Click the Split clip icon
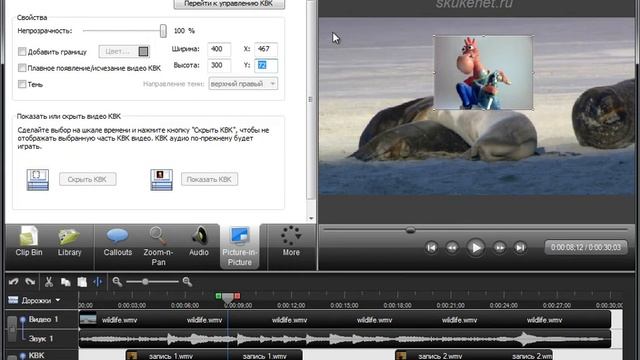Screen dimensions: 640x360 pyautogui.click(x=98, y=282)
